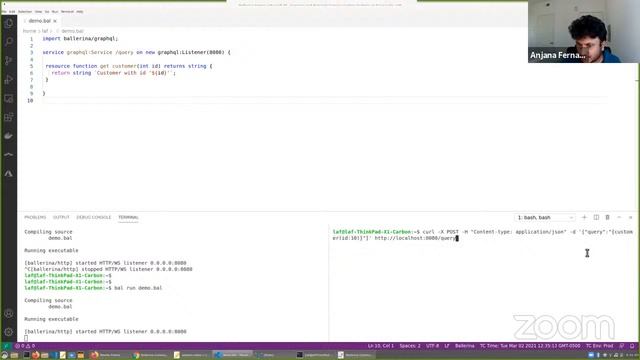Click the Zoom participant video thumbnail

[x=584, y=31]
